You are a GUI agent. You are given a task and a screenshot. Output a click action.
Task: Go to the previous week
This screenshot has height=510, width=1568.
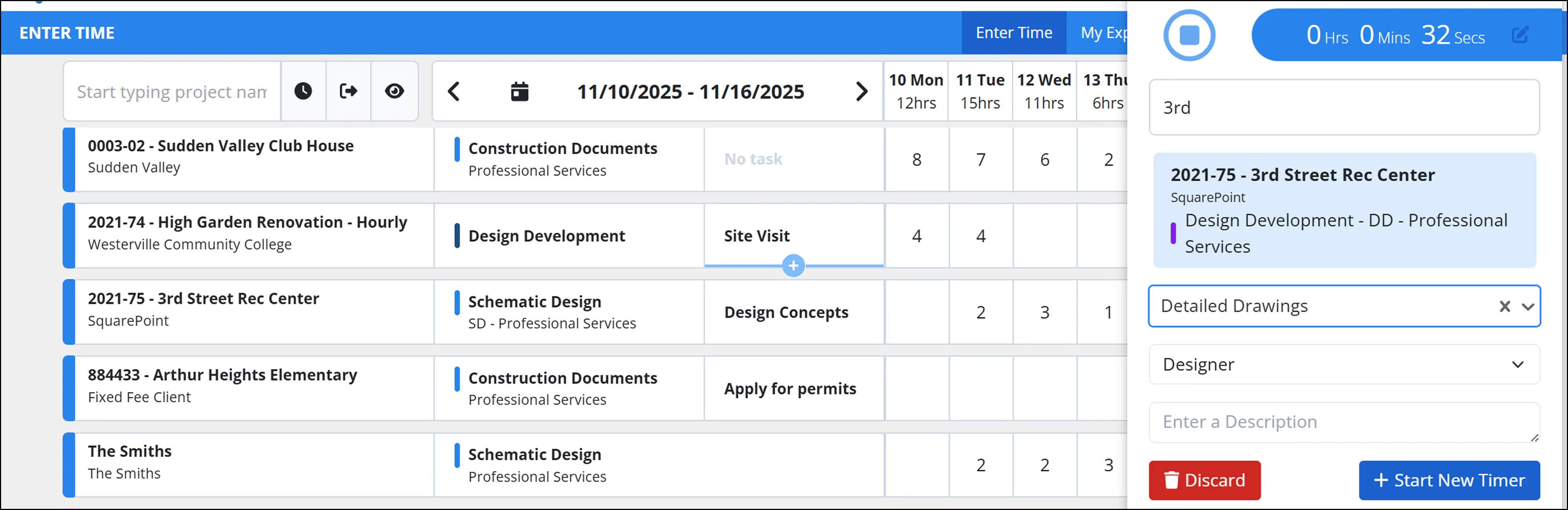454,92
